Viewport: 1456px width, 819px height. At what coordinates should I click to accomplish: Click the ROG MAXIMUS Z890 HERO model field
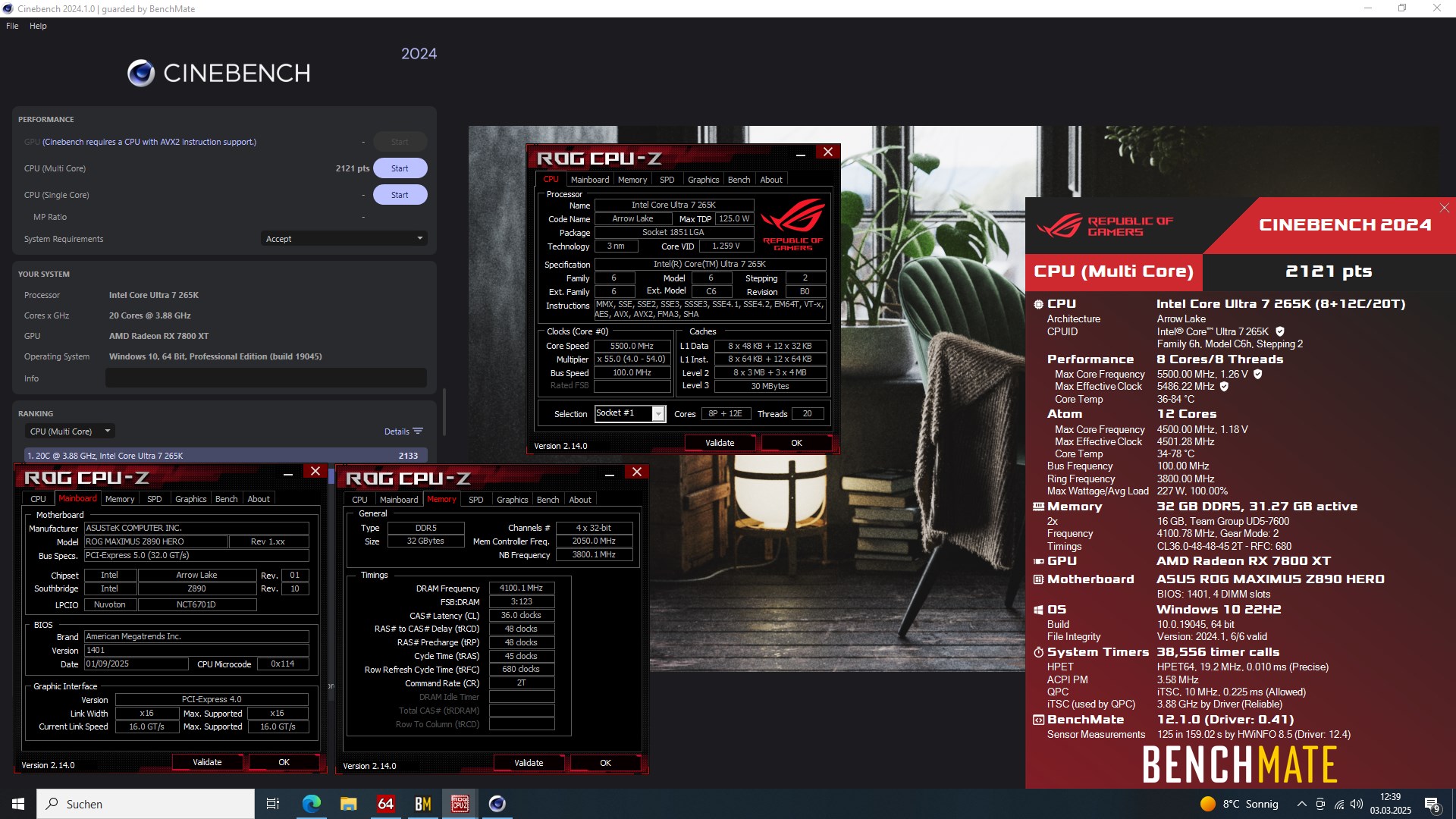(156, 541)
